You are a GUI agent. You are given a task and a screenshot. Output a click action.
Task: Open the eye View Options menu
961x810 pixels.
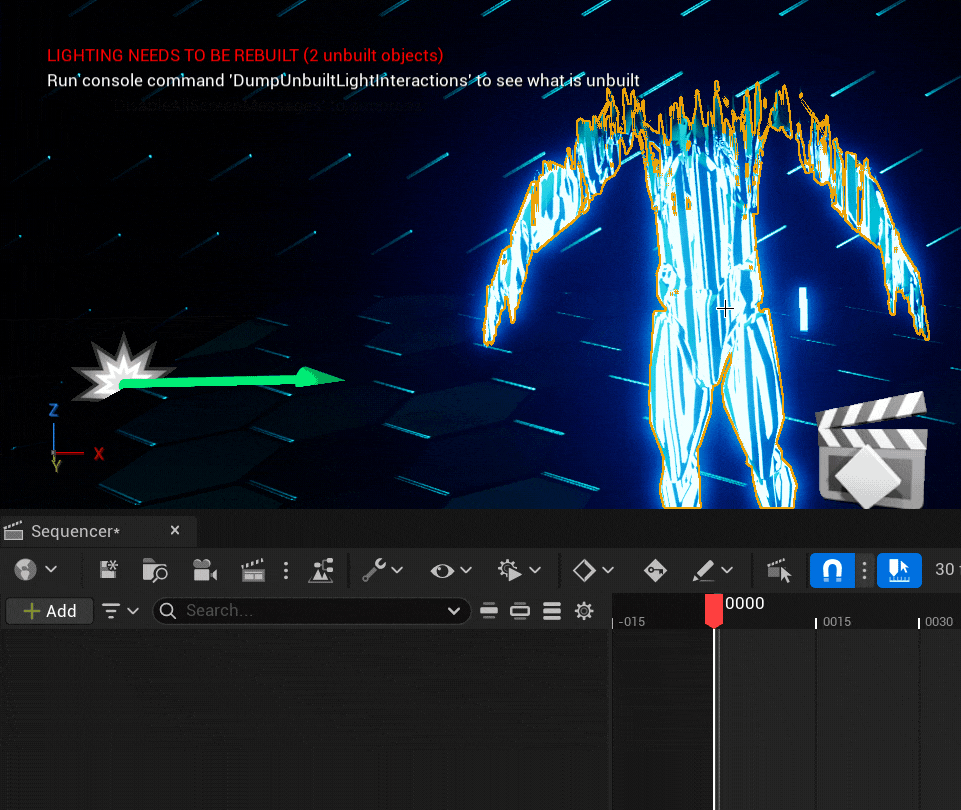442,570
